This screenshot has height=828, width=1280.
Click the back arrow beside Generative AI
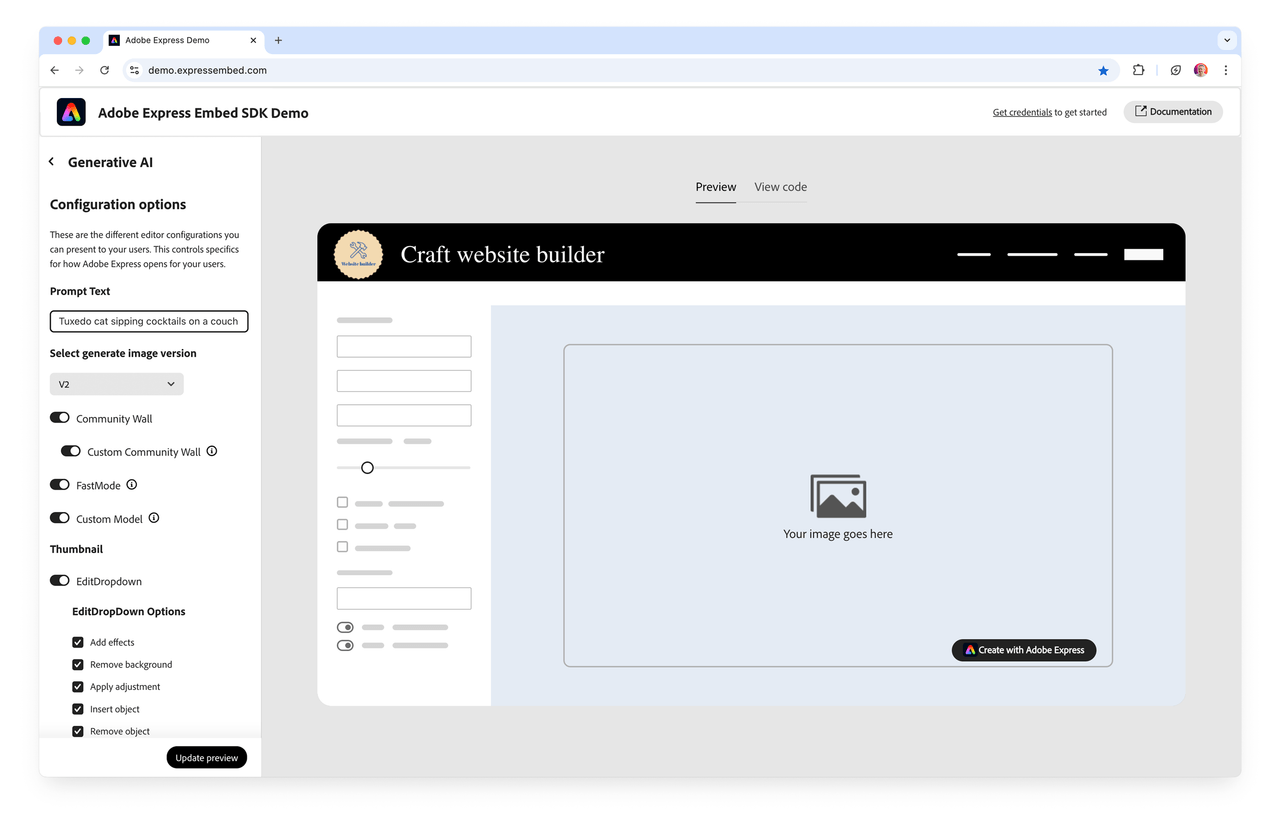pyautogui.click(x=52, y=162)
